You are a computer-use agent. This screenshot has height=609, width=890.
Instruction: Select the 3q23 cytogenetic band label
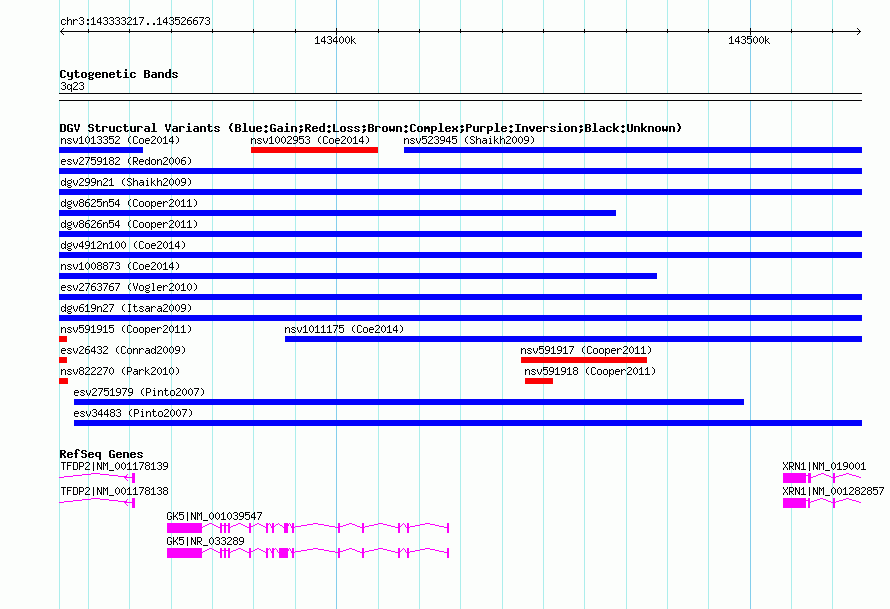click(72, 87)
